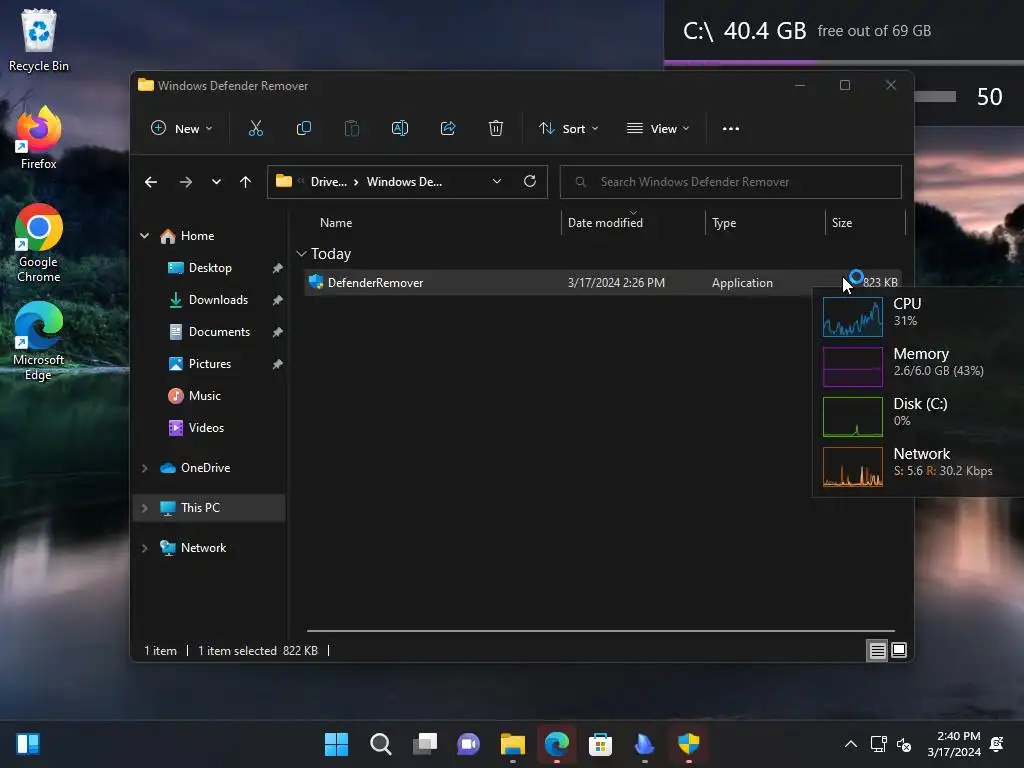1024x768 pixels.
Task: Open the See more three-dots menu
Action: [731, 129]
